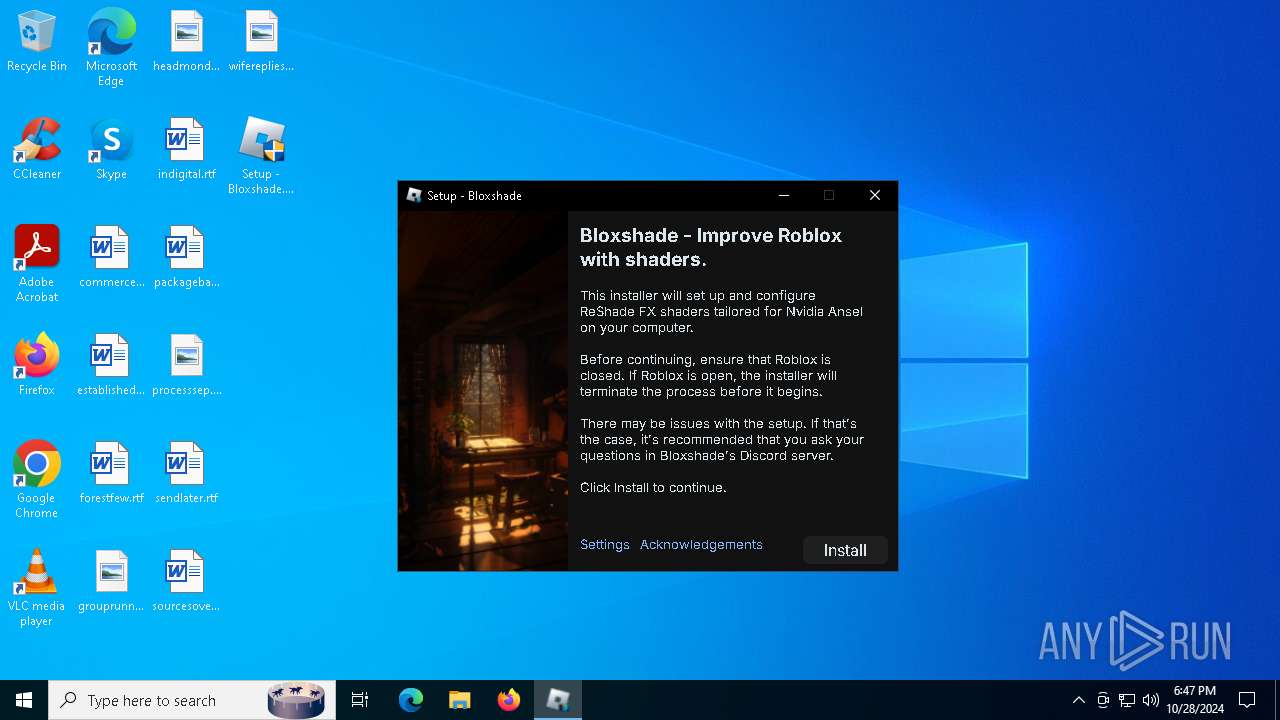Click the Install button
This screenshot has width=1280, height=720.
845,550
